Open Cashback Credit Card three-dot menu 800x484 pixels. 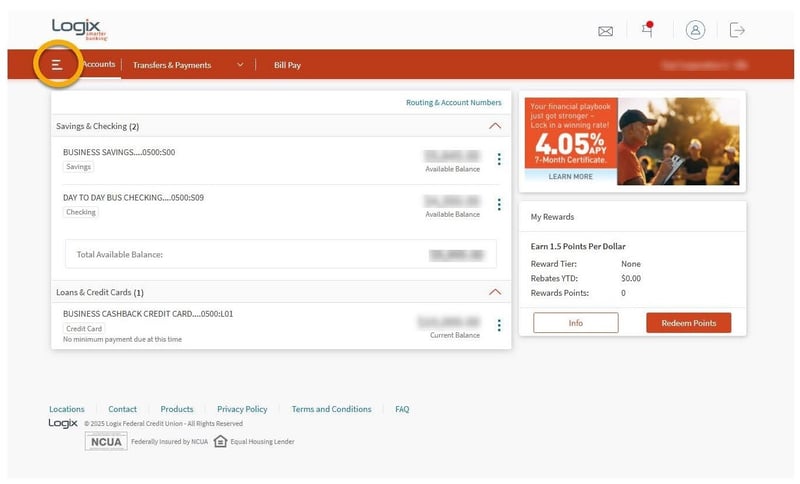499,325
